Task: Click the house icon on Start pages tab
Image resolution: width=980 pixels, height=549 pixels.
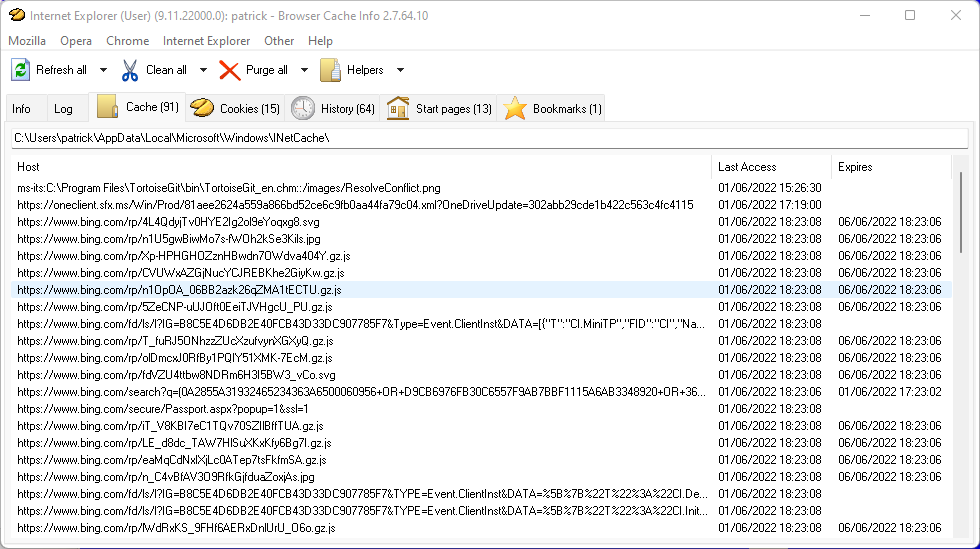Action: (x=398, y=108)
